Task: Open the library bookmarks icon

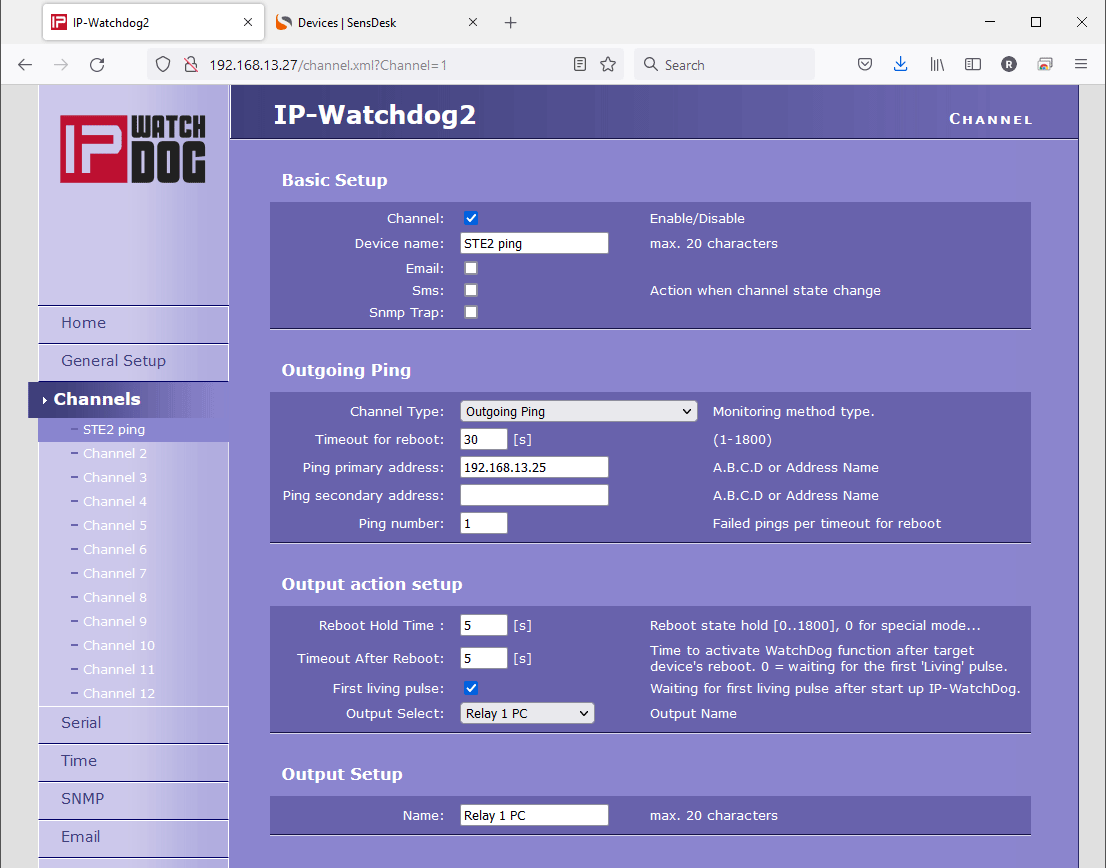Action: tap(937, 65)
